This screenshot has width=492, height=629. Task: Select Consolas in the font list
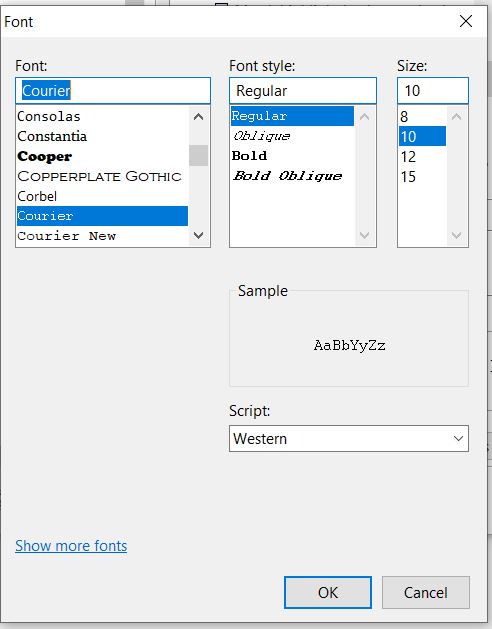click(x=102, y=116)
